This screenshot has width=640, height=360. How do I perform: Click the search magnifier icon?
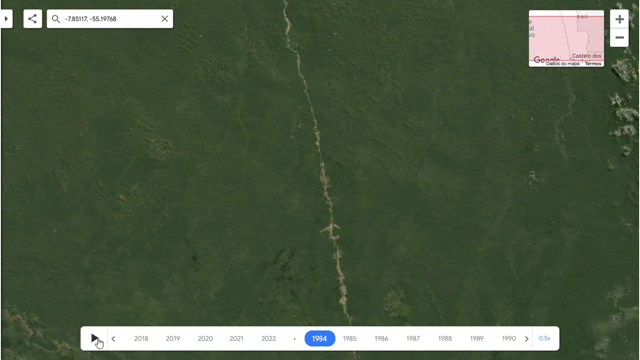tap(56, 19)
